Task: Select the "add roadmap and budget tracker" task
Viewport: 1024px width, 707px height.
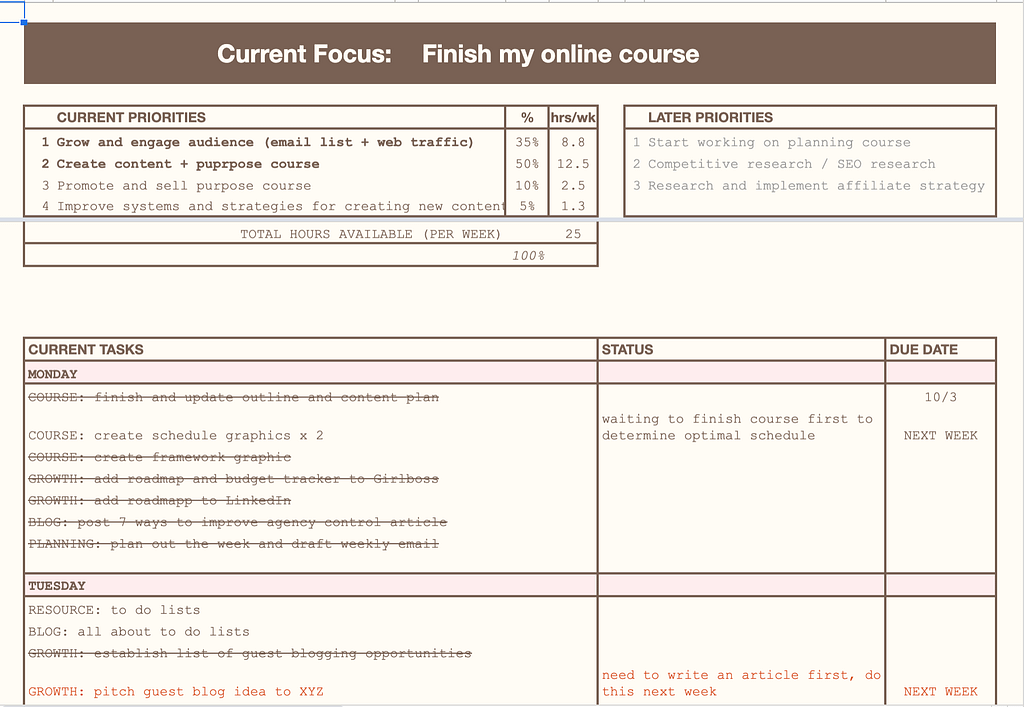Action: pyautogui.click(x=233, y=479)
